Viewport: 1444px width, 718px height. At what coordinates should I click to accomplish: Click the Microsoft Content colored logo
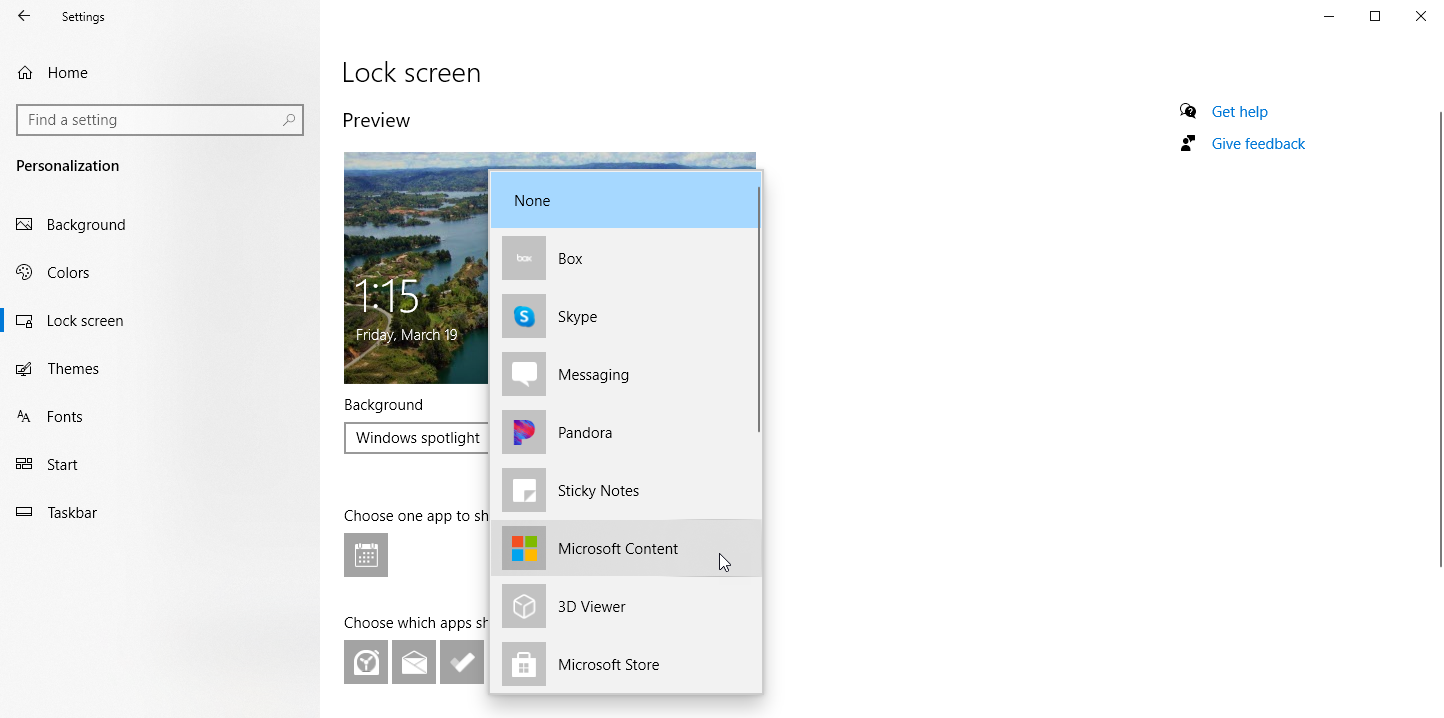point(524,548)
